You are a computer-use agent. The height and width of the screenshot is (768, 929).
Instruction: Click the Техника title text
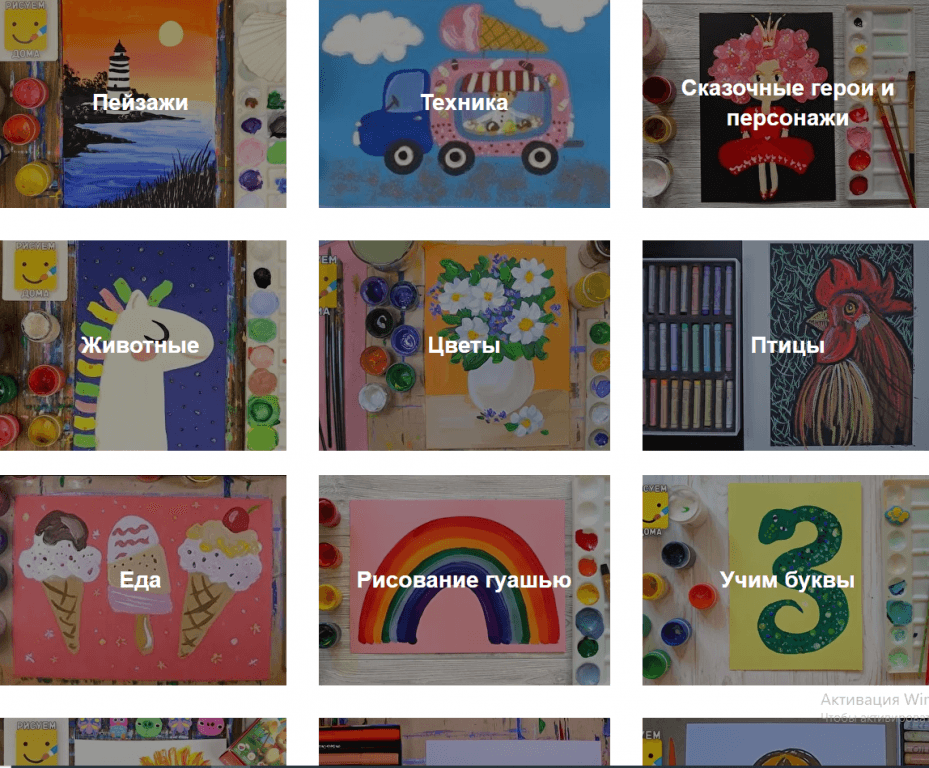pos(464,103)
